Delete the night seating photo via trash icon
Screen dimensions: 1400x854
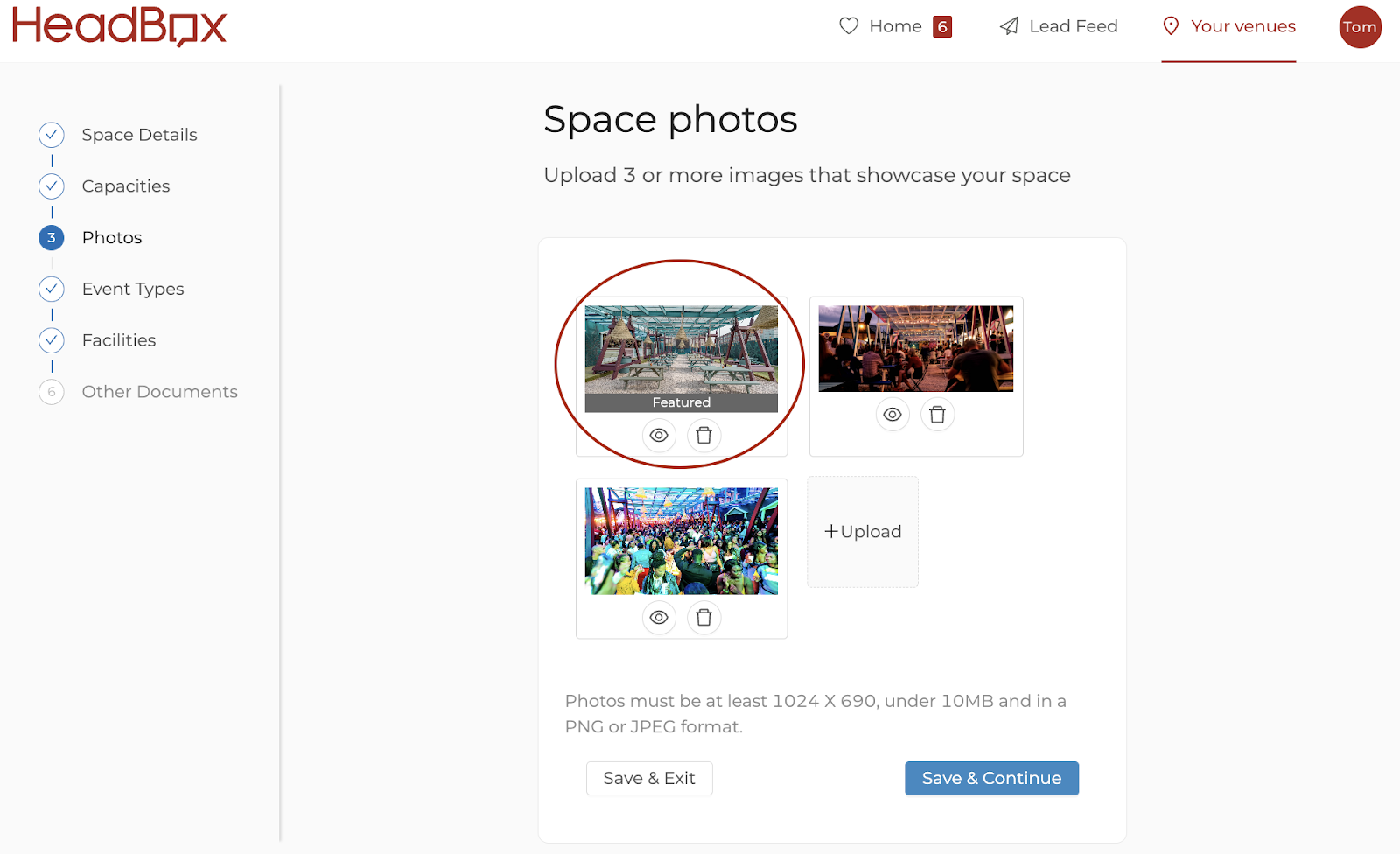937,415
